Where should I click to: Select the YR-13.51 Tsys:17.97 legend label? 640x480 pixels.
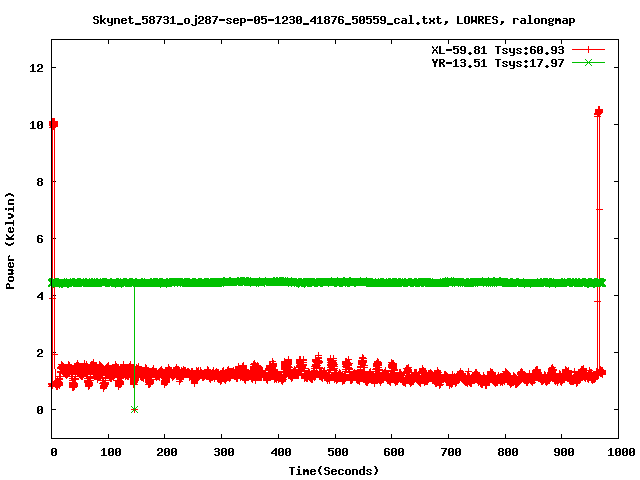click(x=498, y=63)
